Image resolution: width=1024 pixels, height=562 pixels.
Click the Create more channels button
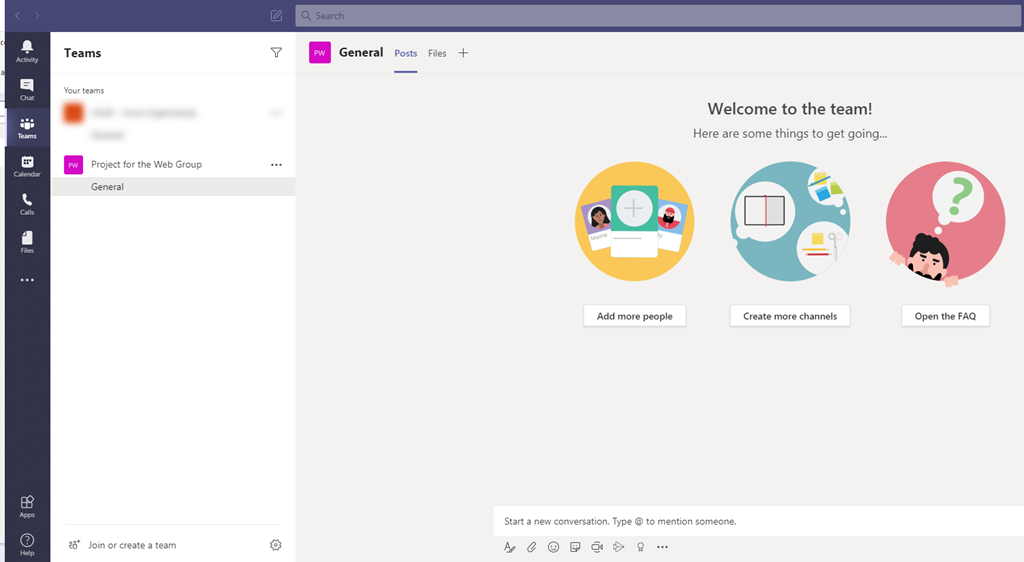pyautogui.click(x=789, y=316)
